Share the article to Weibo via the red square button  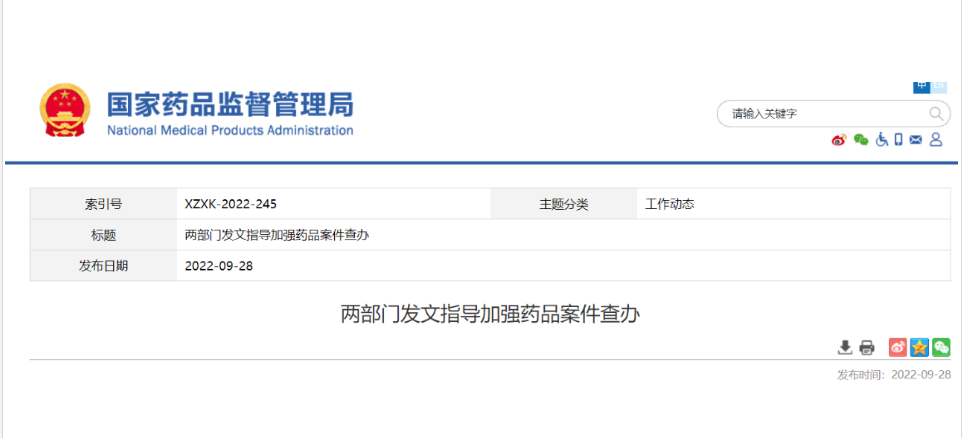(x=898, y=348)
